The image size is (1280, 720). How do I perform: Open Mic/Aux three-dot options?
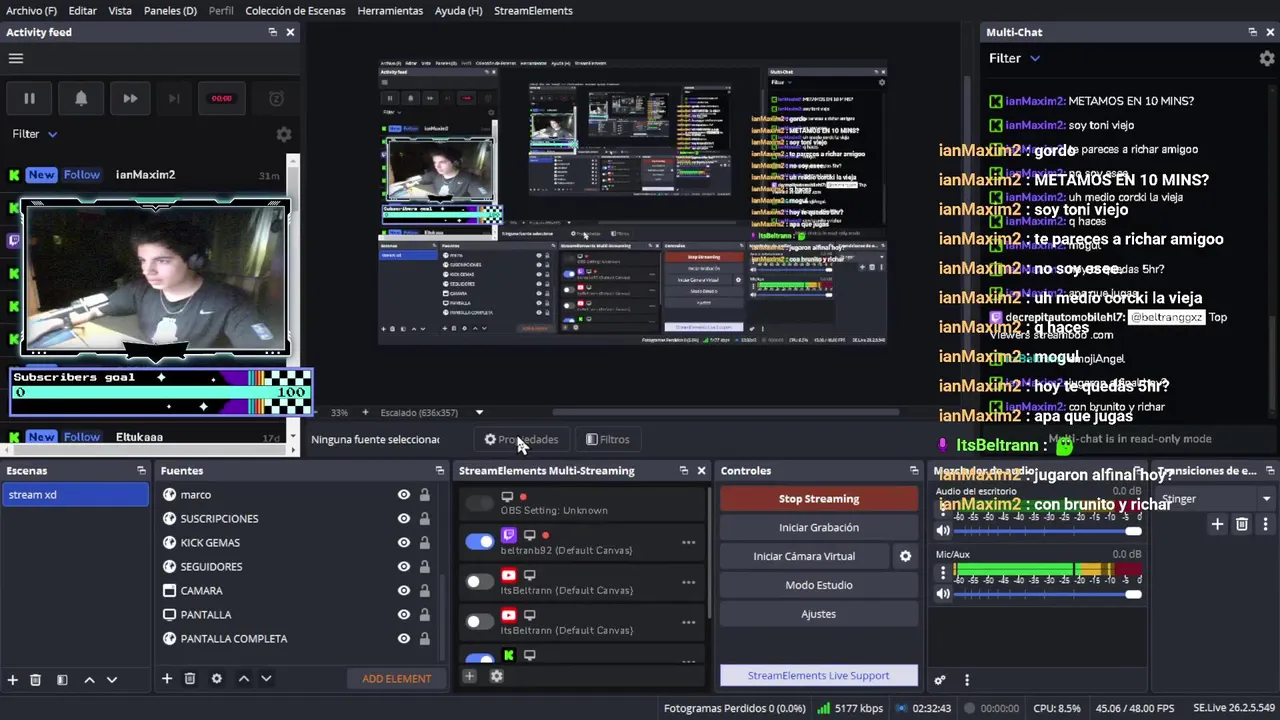[x=942, y=573]
